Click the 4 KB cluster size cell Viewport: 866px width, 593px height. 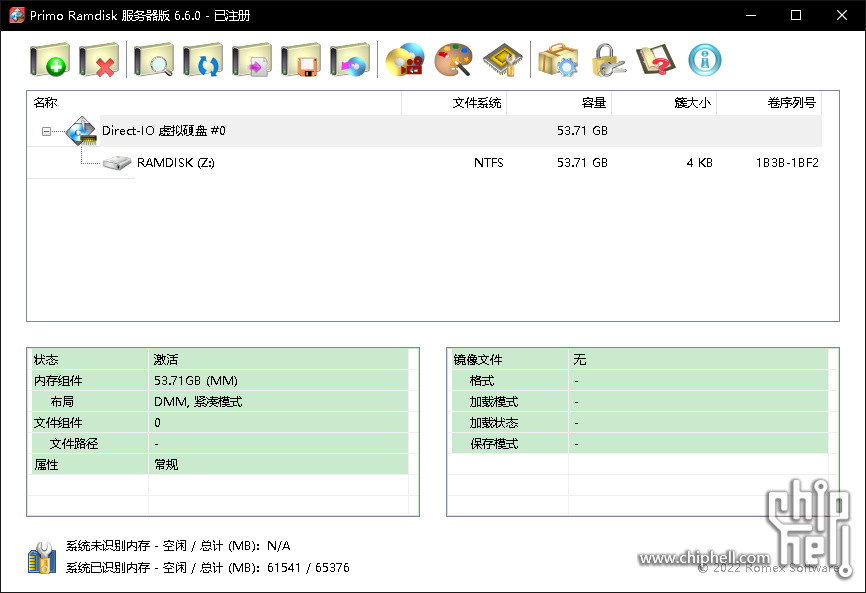tap(699, 163)
